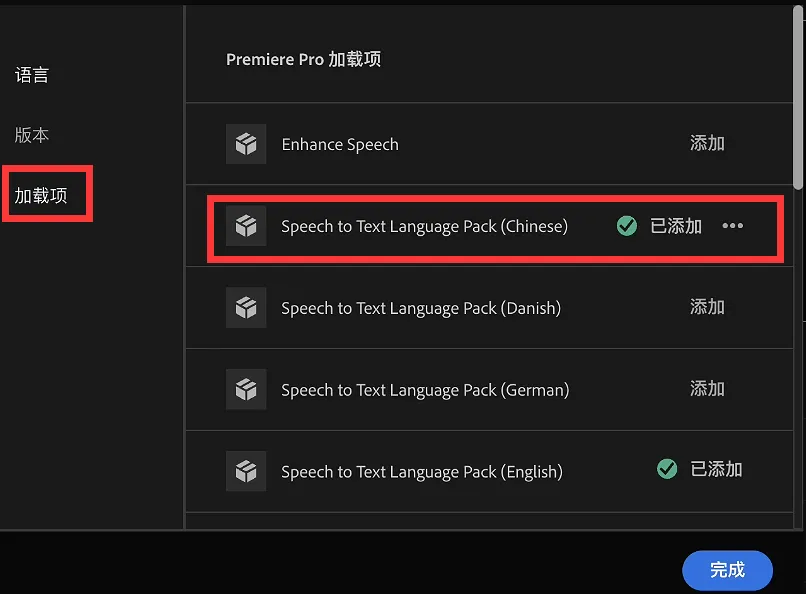Click the English language pack package icon

pos(246,471)
